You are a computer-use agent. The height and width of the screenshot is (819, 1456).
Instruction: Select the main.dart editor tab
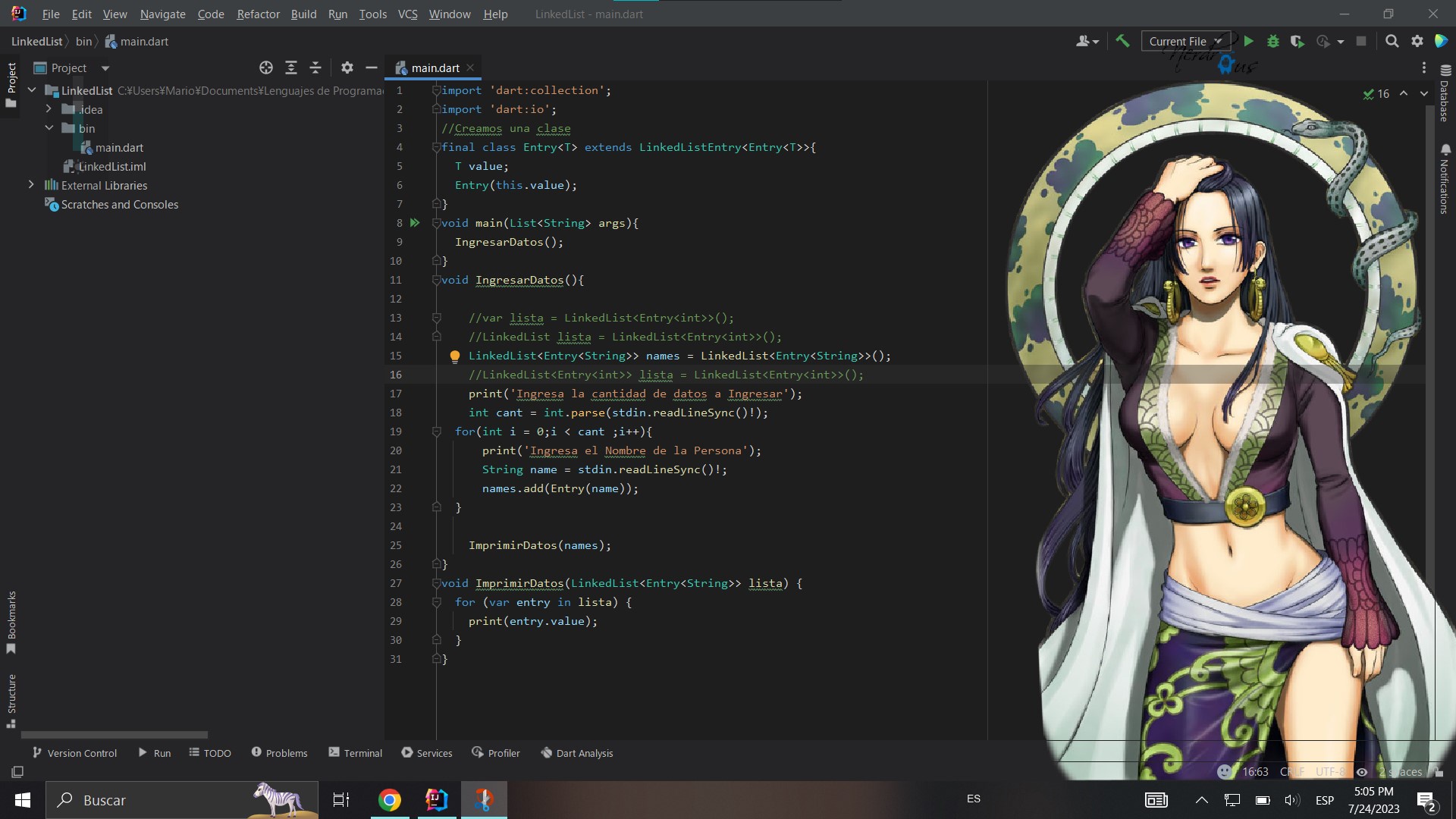pos(435,68)
